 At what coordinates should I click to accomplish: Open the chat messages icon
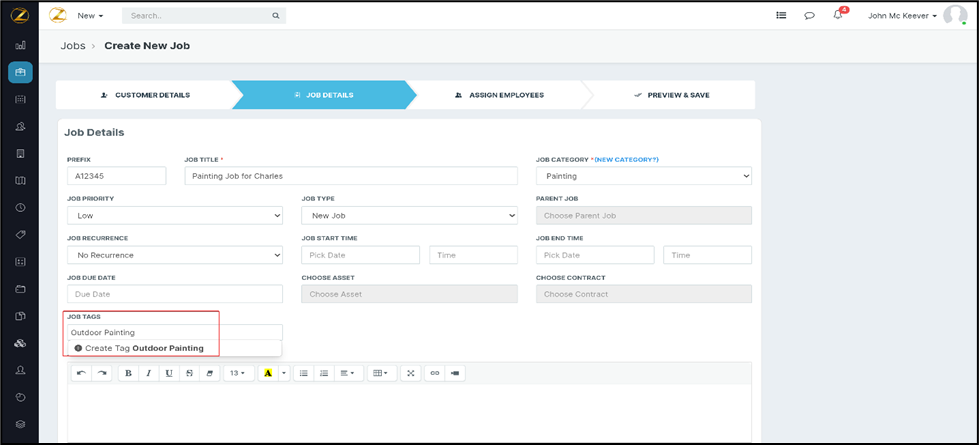coord(809,16)
